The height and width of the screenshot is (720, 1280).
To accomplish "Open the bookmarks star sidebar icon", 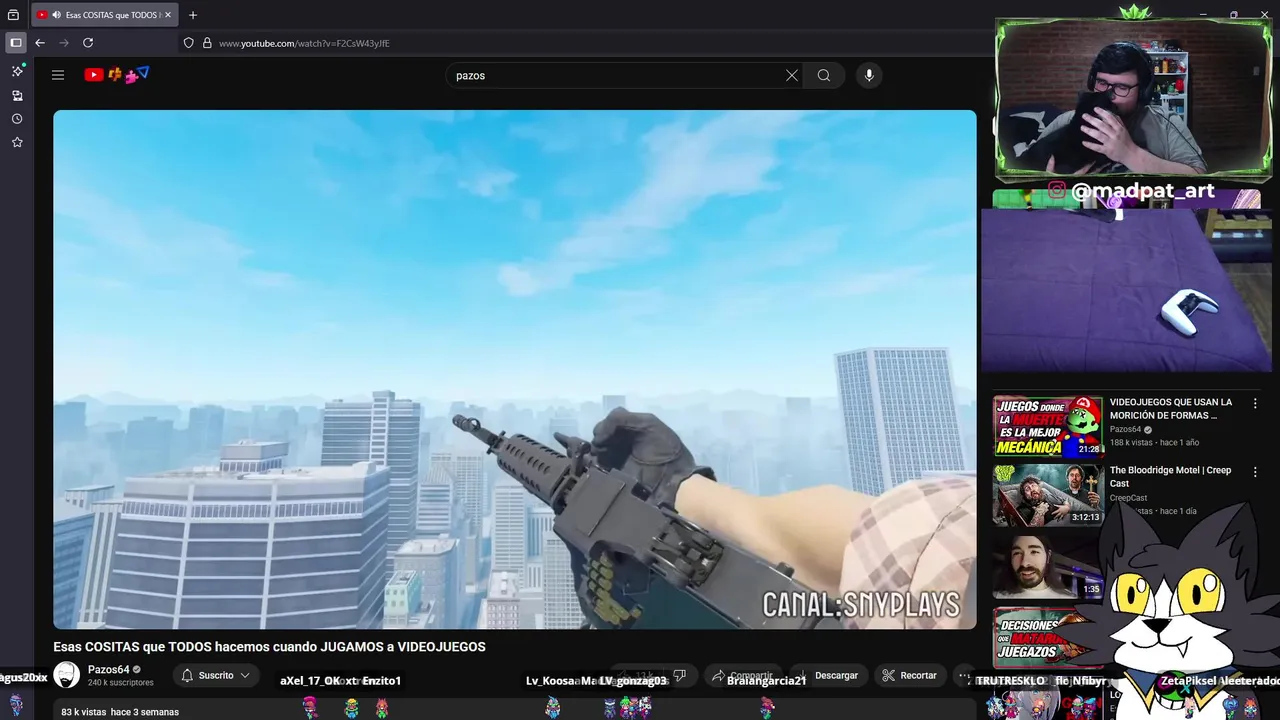I will 17,143.
